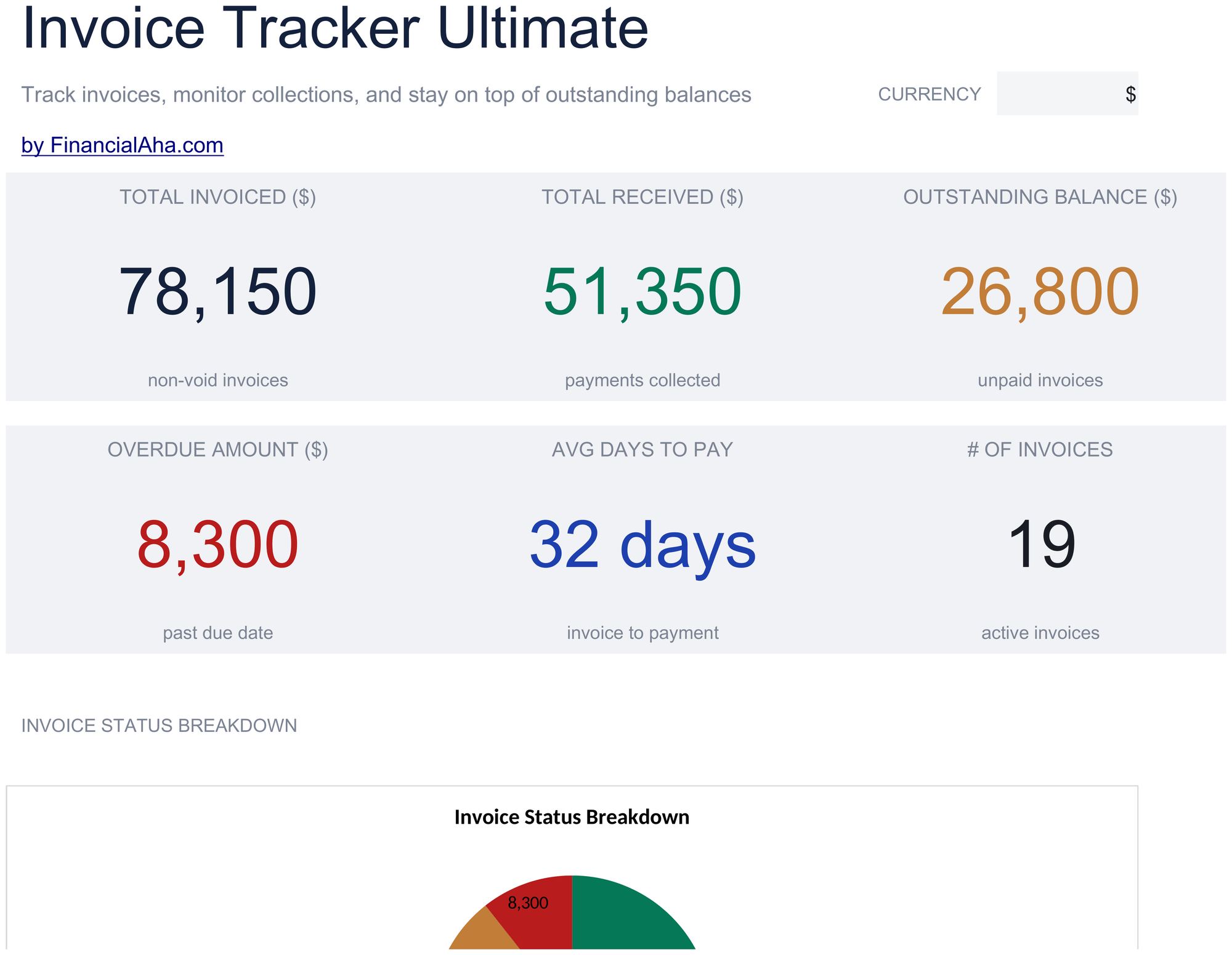This screenshot has height=955, width=1232.
Task: Click the unpaid invoices caption
Action: click(x=1040, y=380)
